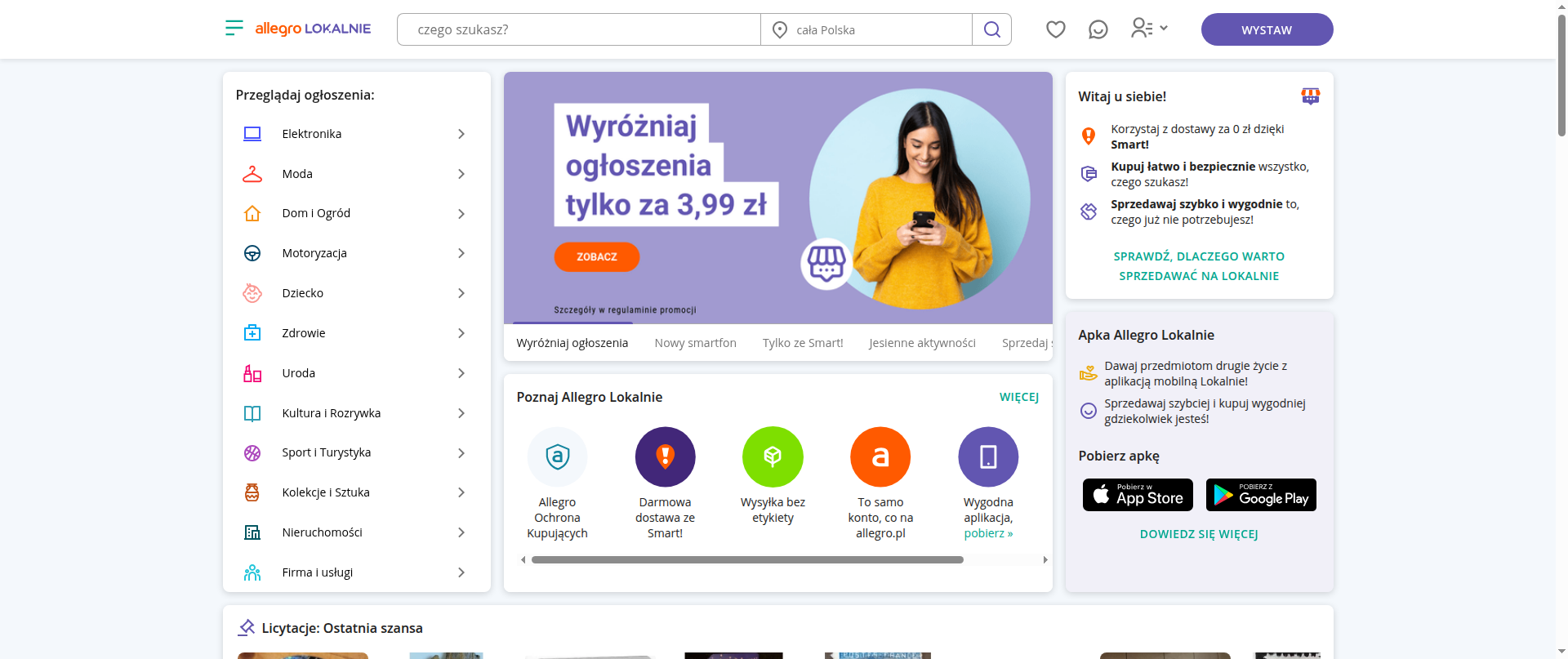Select the 'Jesienne aktywności' banner tab
This screenshot has width=1568, height=659.
pos(922,343)
